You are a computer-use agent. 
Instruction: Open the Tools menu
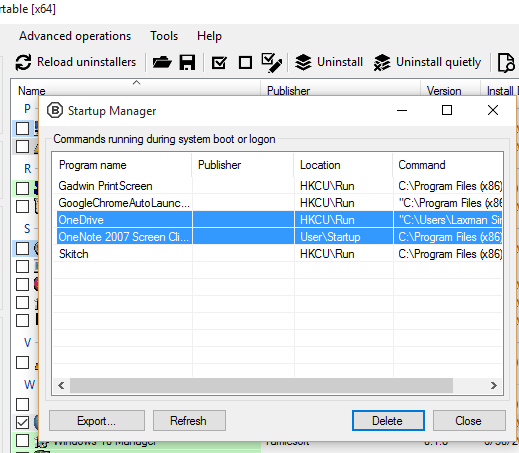[x=164, y=36]
